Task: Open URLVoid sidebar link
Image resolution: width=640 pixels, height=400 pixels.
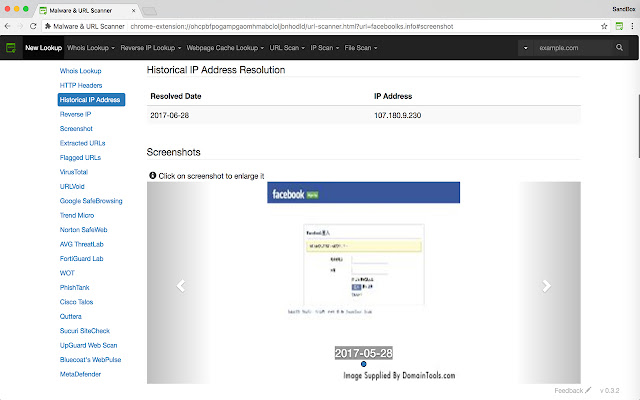Action: coord(72,187)
